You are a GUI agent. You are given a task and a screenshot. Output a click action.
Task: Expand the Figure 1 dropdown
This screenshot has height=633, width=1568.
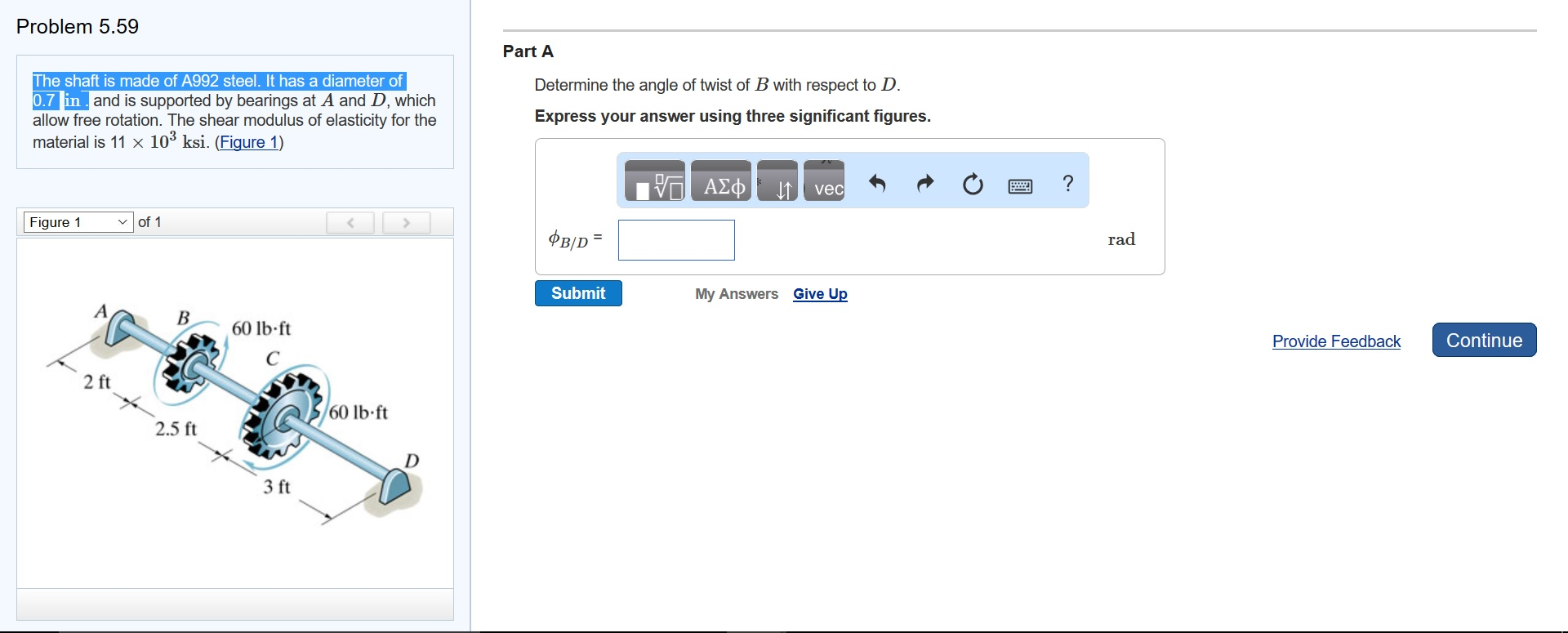[x=78, y=222]
